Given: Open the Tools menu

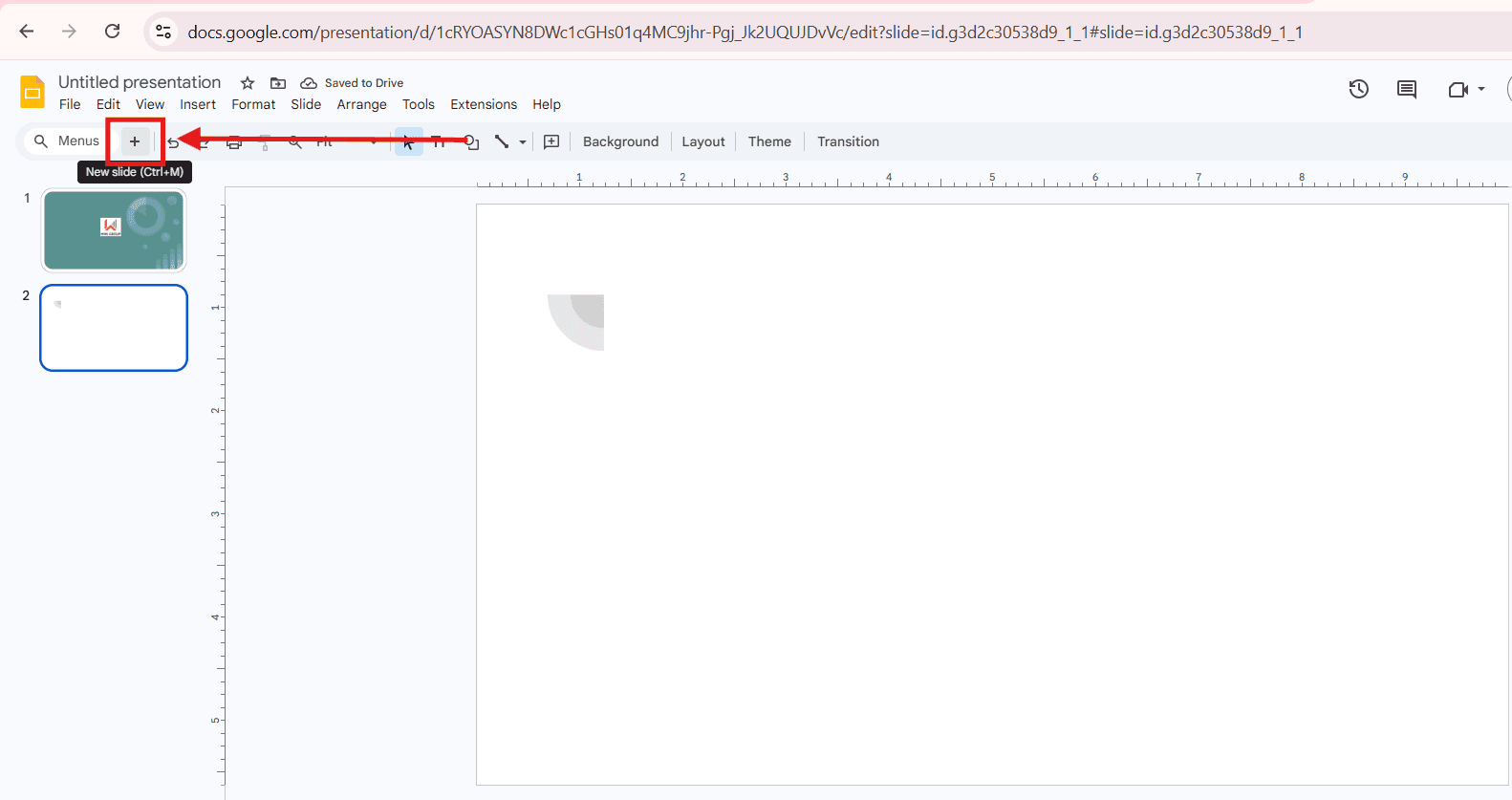Looking at the screenshot, I should click(x=419, y=104).
